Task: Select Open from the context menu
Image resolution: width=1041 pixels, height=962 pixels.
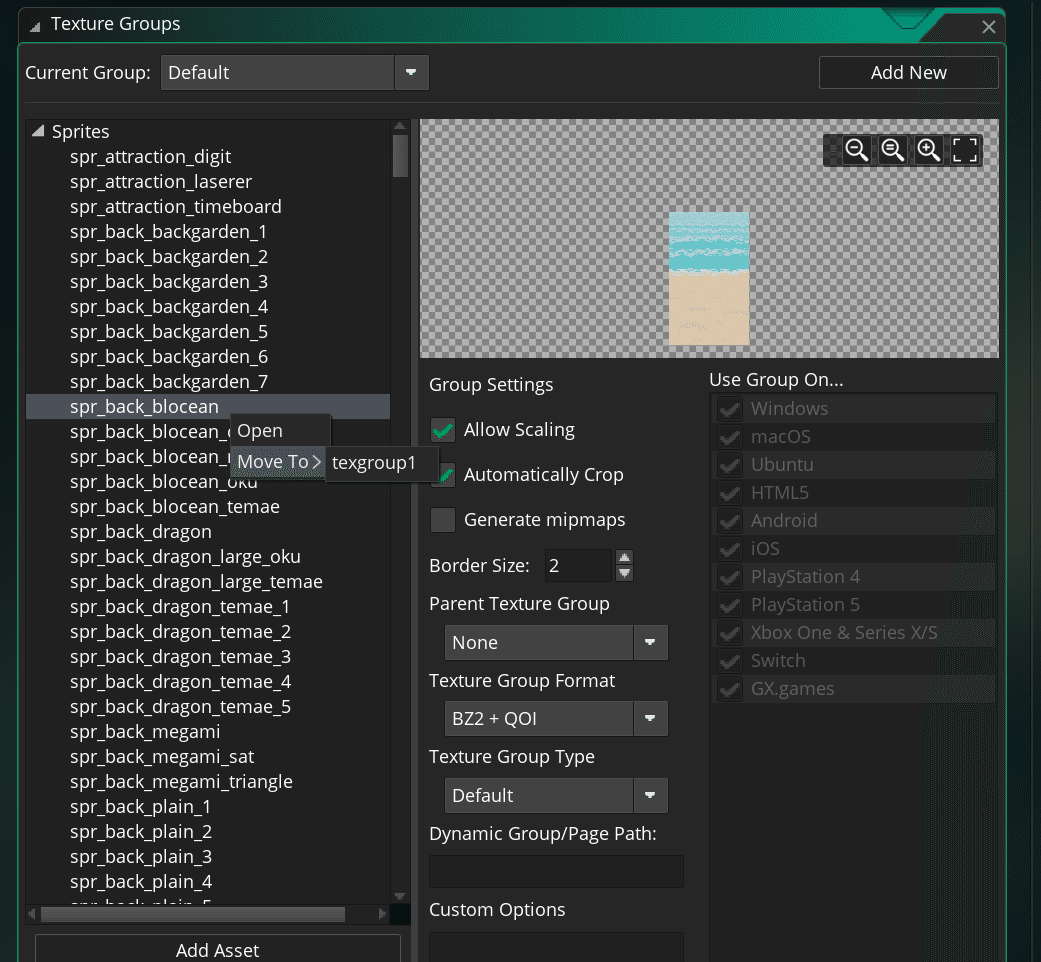Action: tap(259, 430)
